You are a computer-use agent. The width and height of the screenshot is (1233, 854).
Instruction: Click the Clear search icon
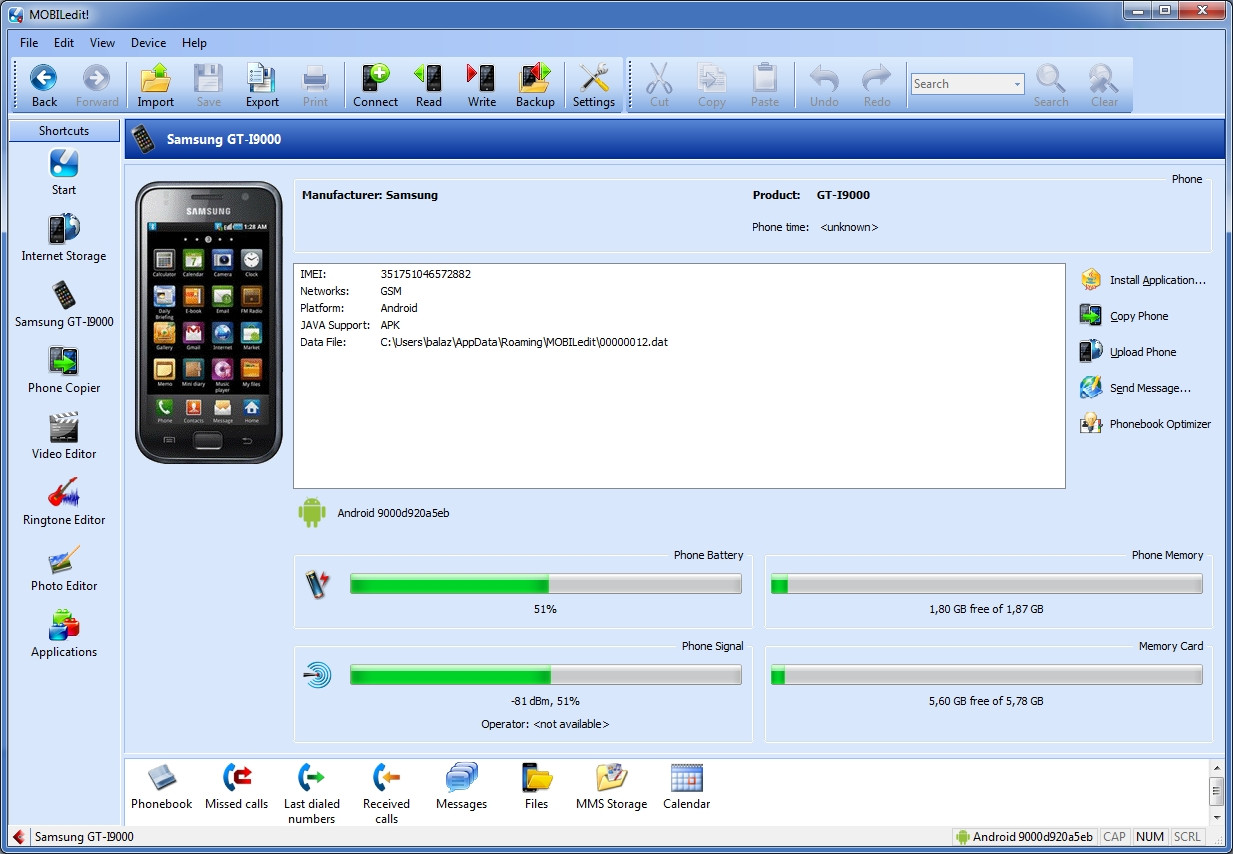(1104, 85)
